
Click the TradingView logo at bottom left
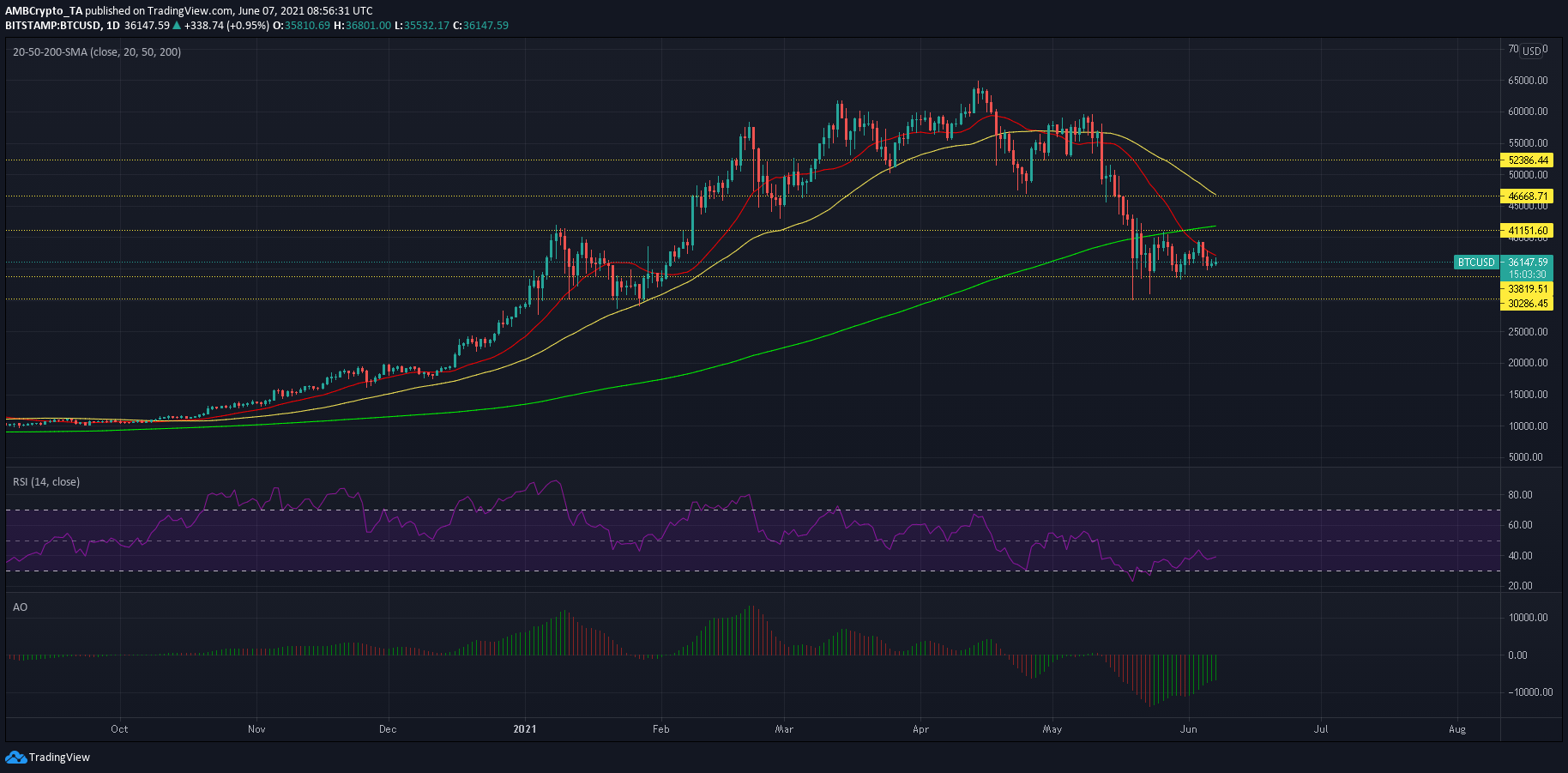[47, 757]
